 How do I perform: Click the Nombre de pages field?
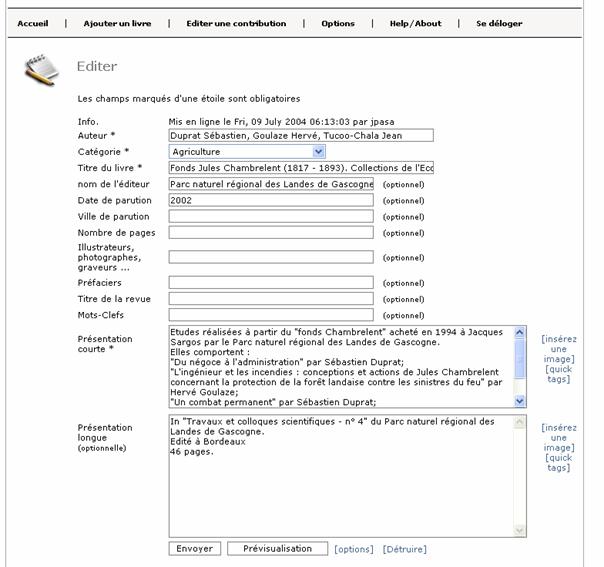[271, 233]
